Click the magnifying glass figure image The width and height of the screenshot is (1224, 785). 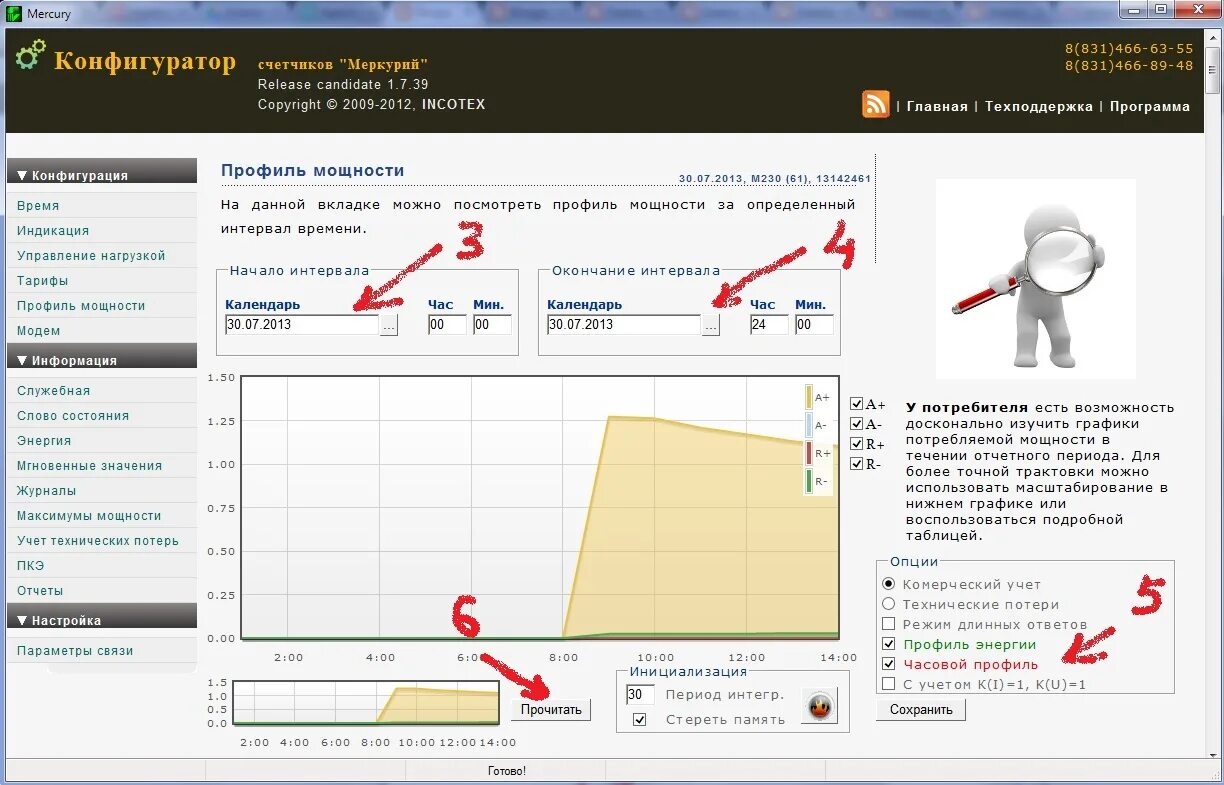(1035, 279)
